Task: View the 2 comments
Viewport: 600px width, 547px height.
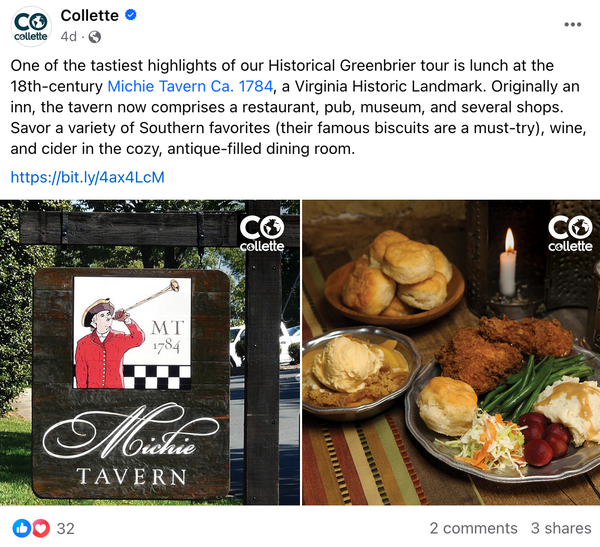Action: click(x=473, y=528)
